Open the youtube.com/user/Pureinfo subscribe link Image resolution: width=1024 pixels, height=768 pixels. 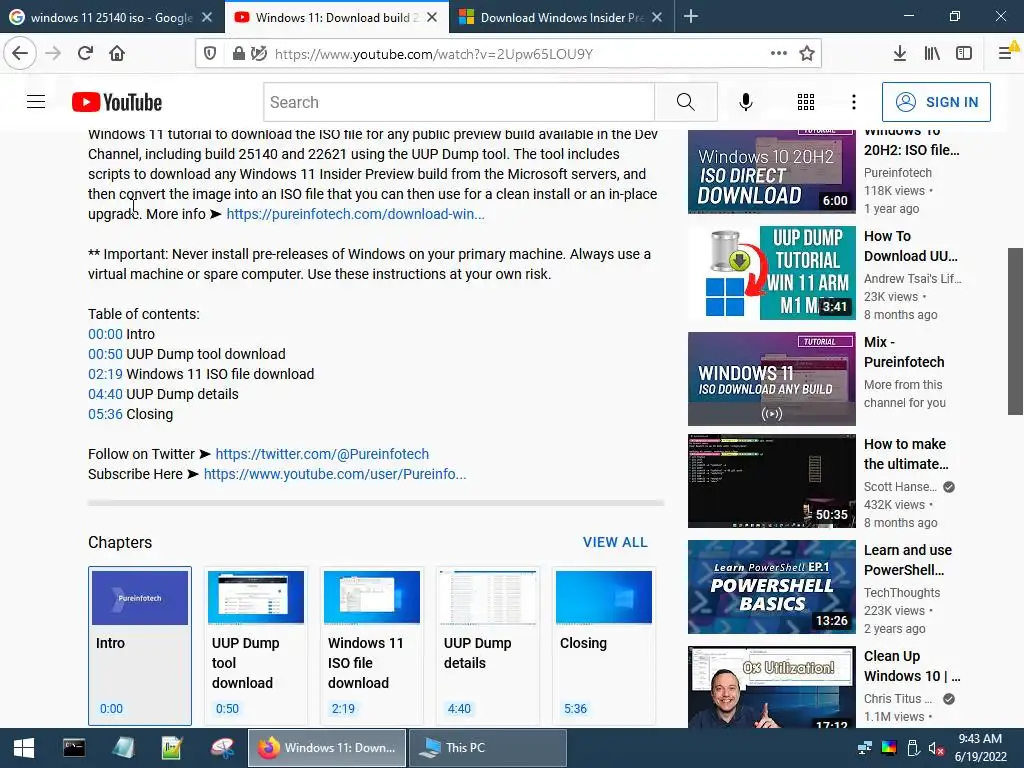pos(335,474)
